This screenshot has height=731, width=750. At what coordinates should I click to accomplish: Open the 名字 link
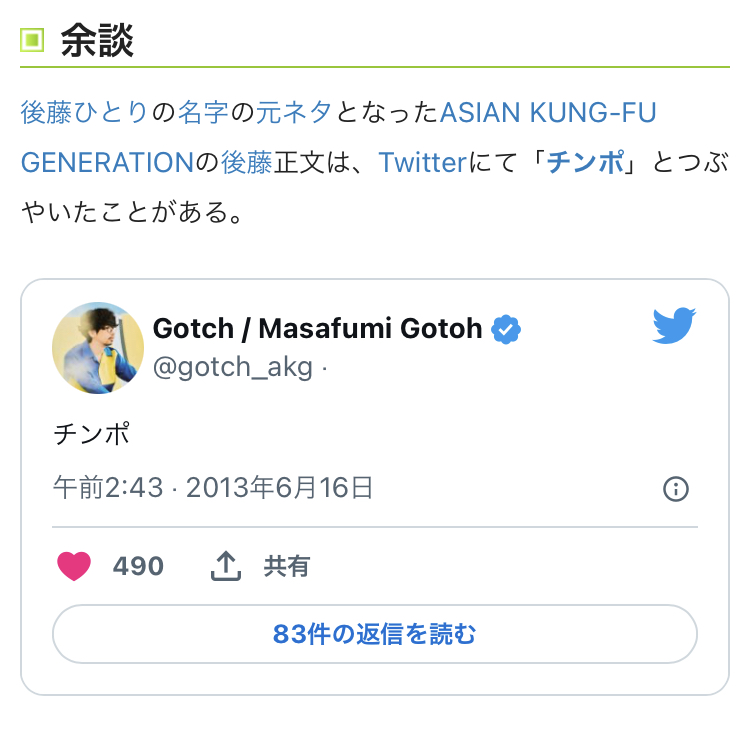click(x=204, y=112)
